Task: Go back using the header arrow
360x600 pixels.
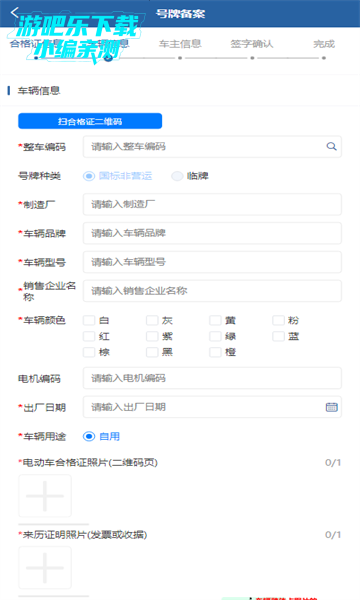Action: tap(15, 12)
